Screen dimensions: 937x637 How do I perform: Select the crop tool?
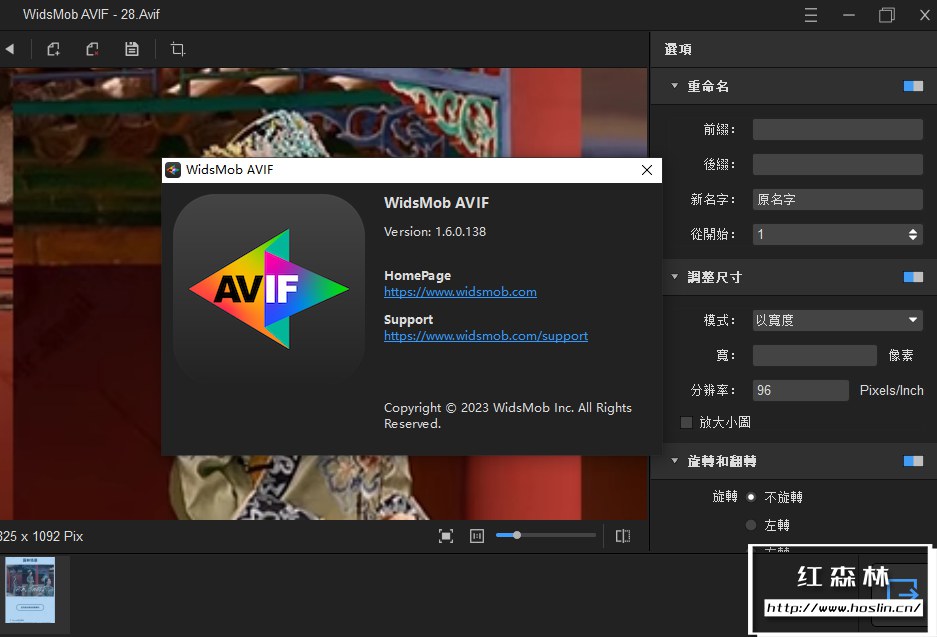click(177, 49)
